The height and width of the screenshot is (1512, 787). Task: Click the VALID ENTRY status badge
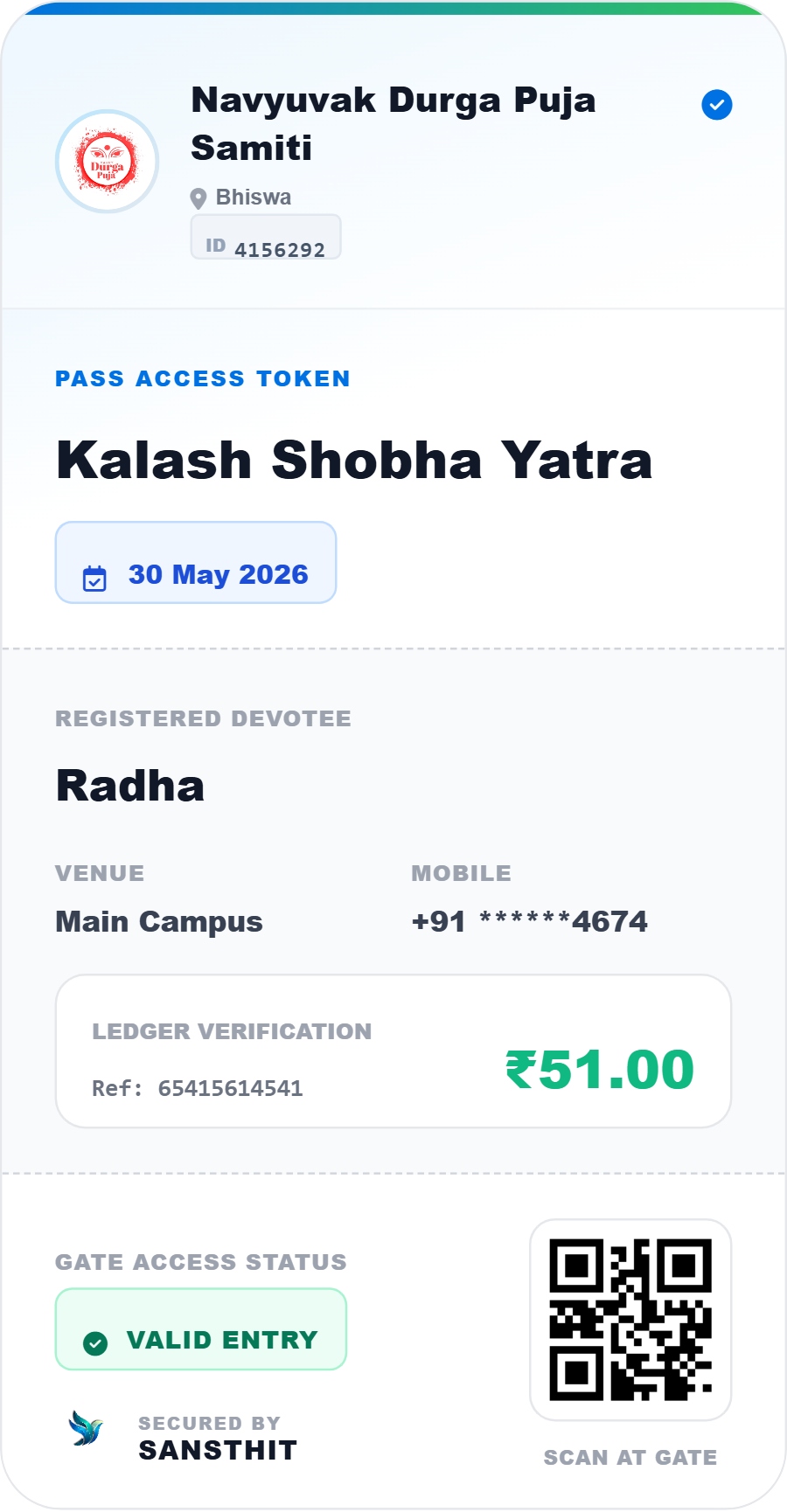pyautogui.click(x=201, y=1329)
